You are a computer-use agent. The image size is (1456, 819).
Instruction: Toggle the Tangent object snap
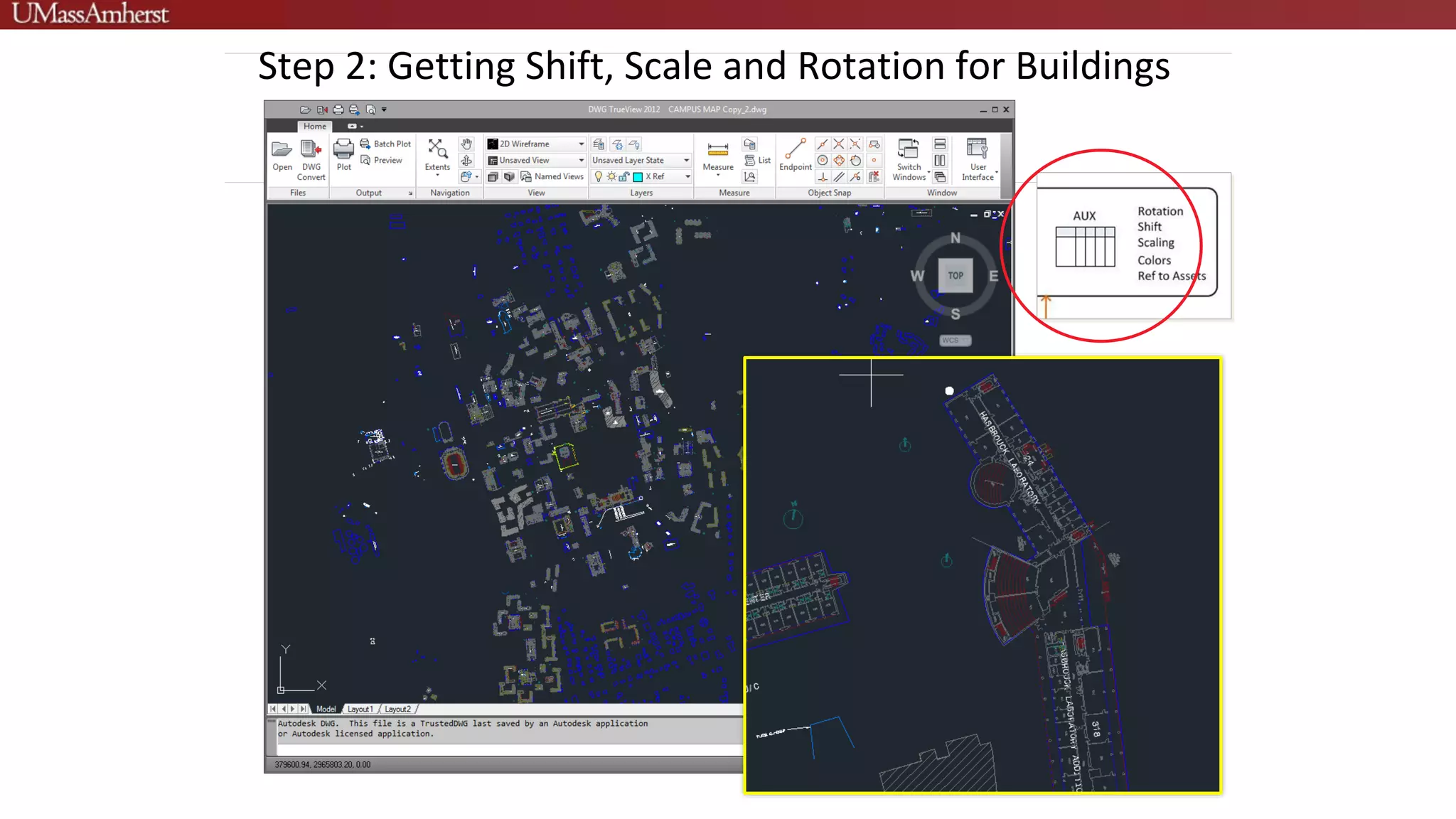click(856, 161)
